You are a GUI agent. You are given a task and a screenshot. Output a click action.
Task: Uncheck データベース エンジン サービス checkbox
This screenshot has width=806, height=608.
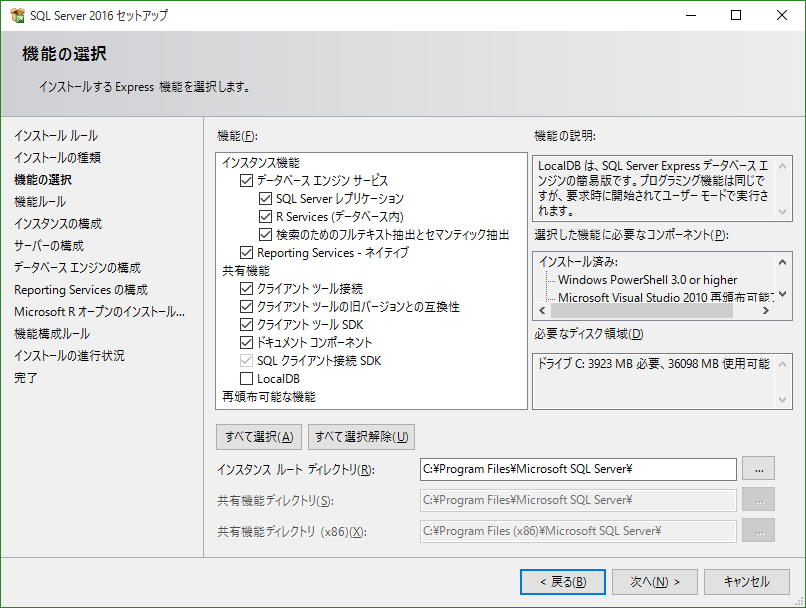(x=247, y=181)
